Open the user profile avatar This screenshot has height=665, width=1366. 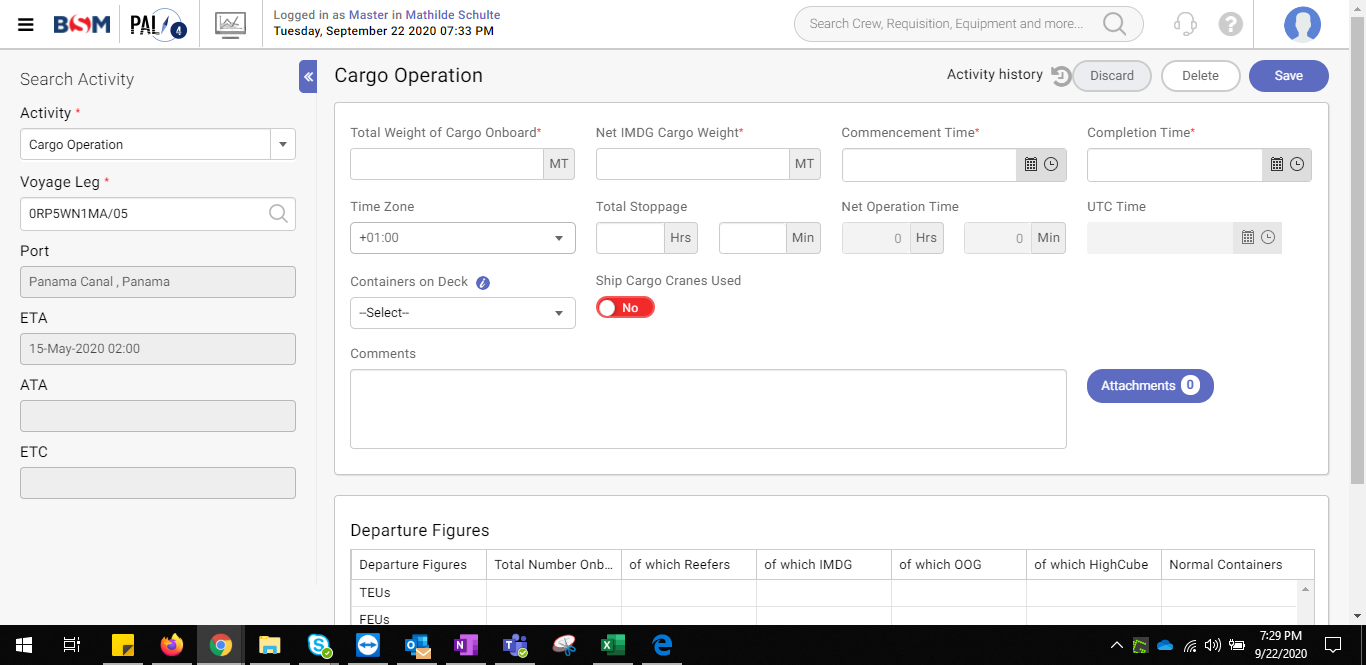click(x=1302, y=25)
